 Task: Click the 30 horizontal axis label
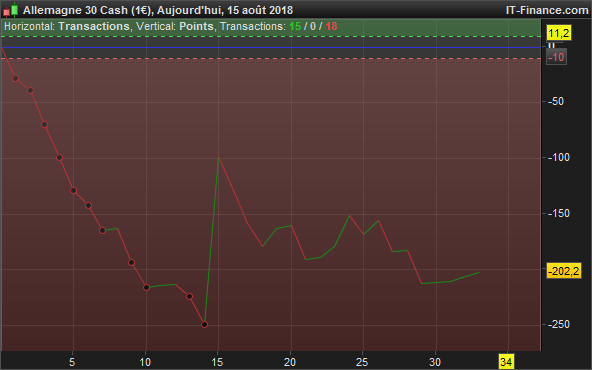click(435, 362)
